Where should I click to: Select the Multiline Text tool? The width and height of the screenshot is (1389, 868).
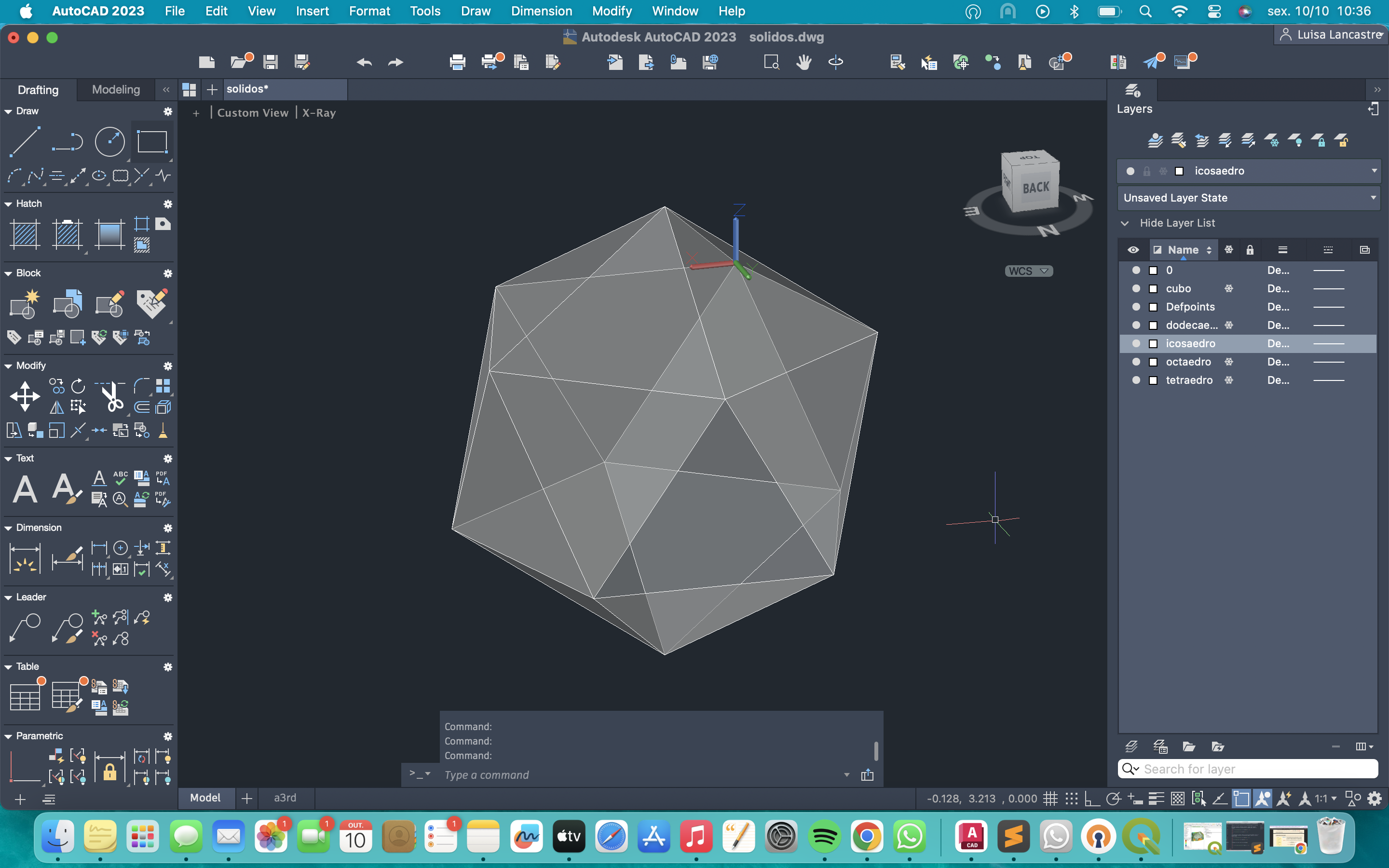(25, 489)
